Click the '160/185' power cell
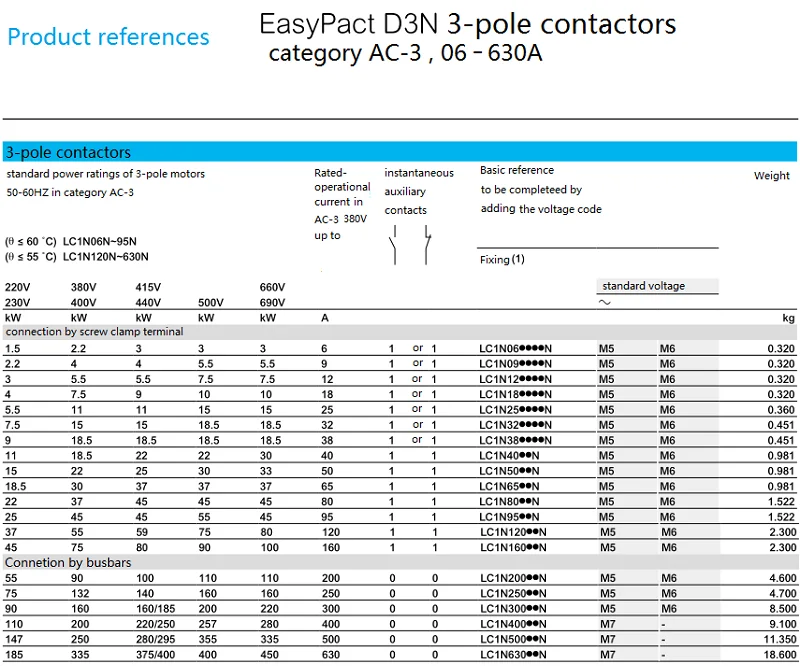 [156, 609]
